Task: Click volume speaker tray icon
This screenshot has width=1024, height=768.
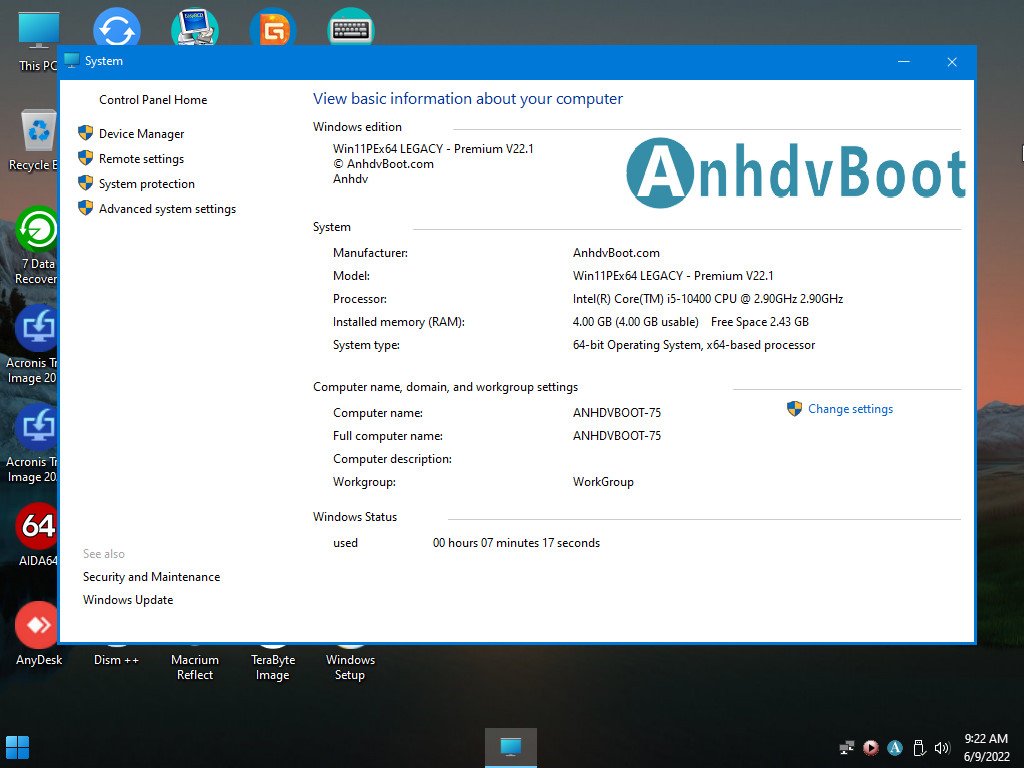Action: tap(942, 748)
